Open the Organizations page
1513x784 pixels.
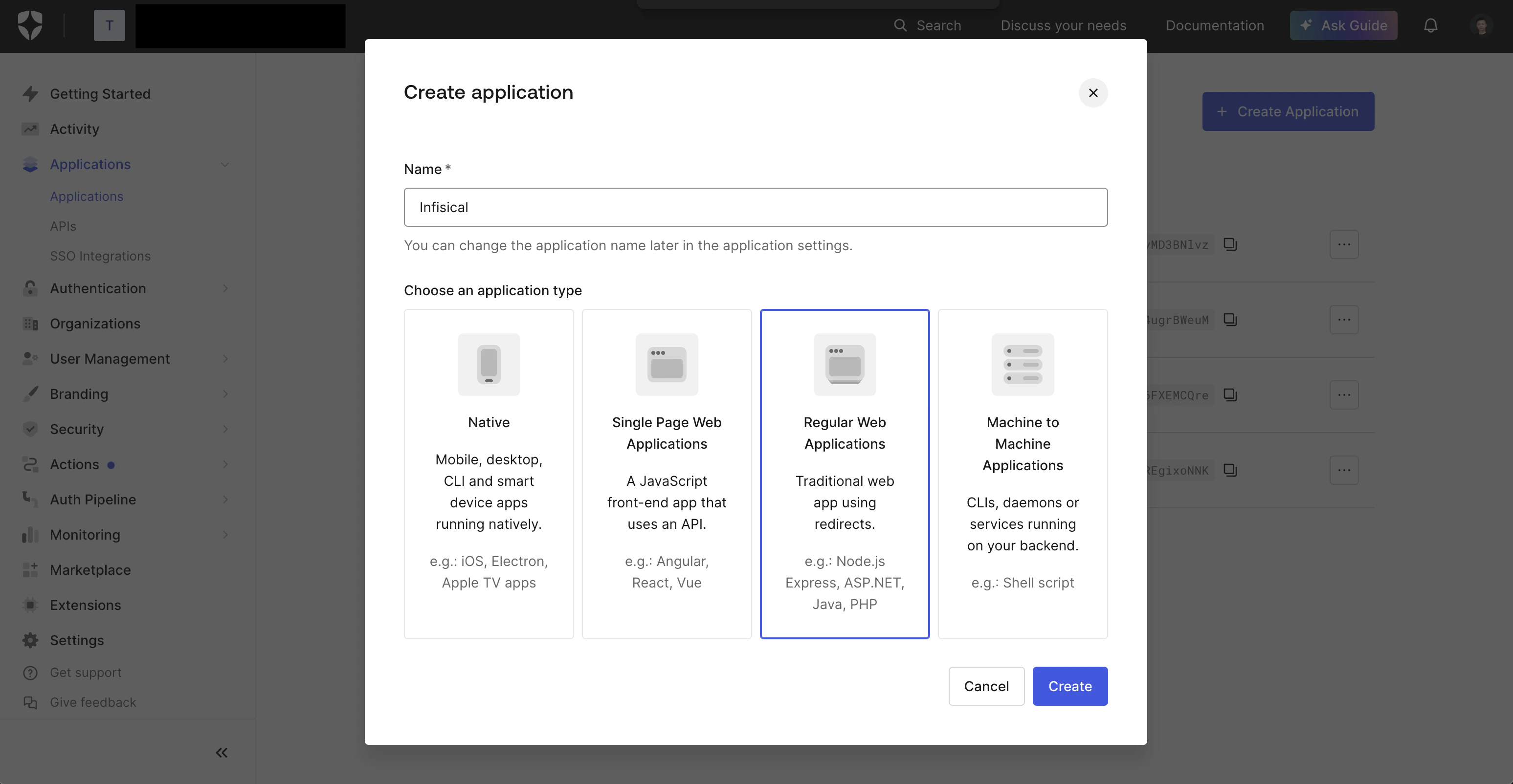[x=95, y=324]
